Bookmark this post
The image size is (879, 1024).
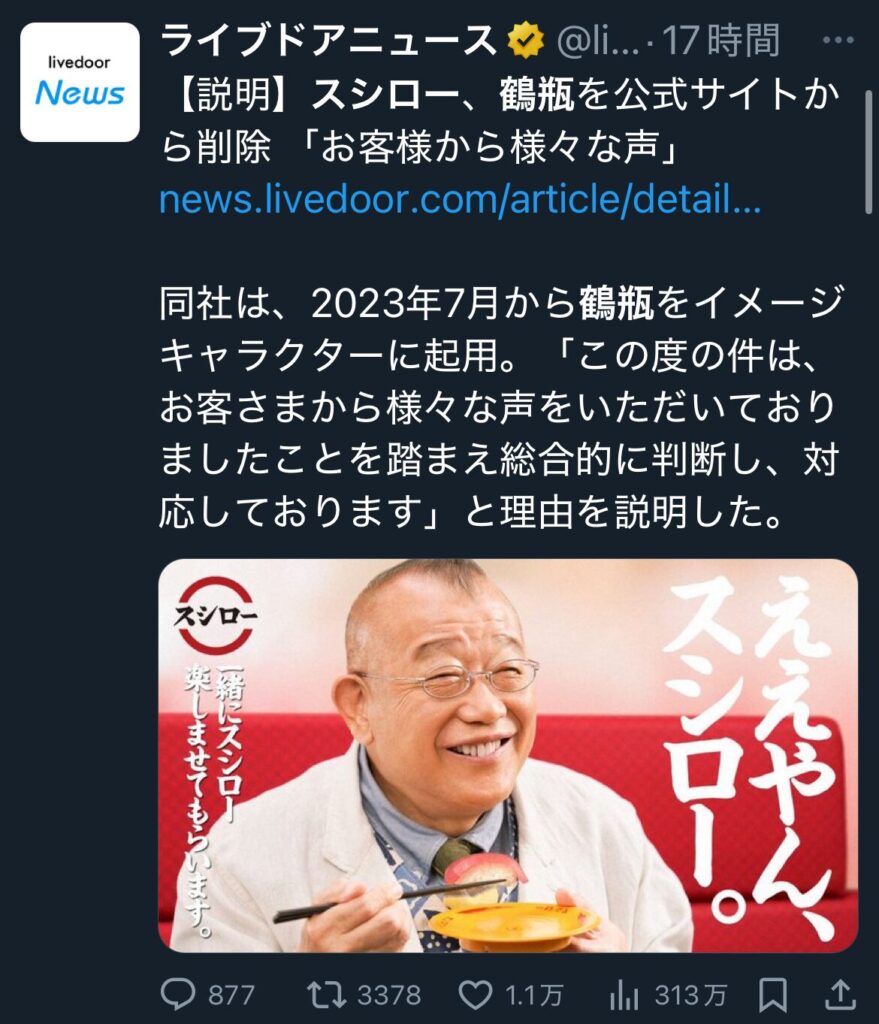(x=773, y=995)
